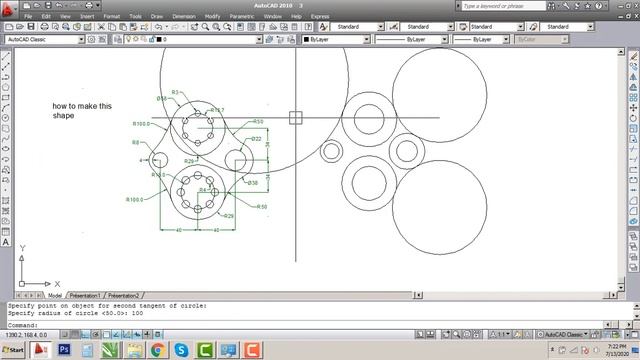Image resolution: width=640 pixels, height=360 pixels.
Task: Click the black color swatch in color control
Action: [x=307, y=39]
